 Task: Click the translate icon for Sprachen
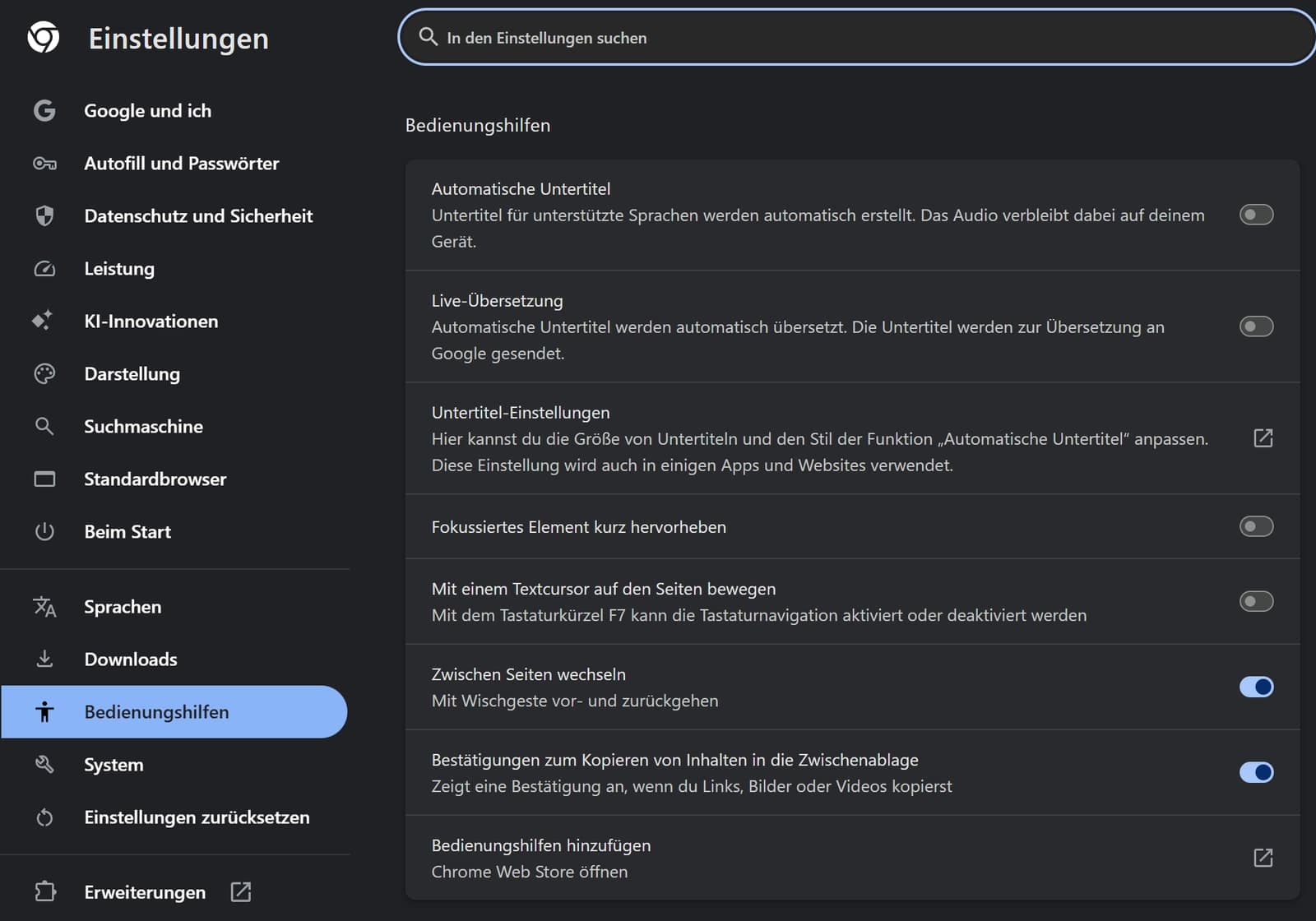44,607
